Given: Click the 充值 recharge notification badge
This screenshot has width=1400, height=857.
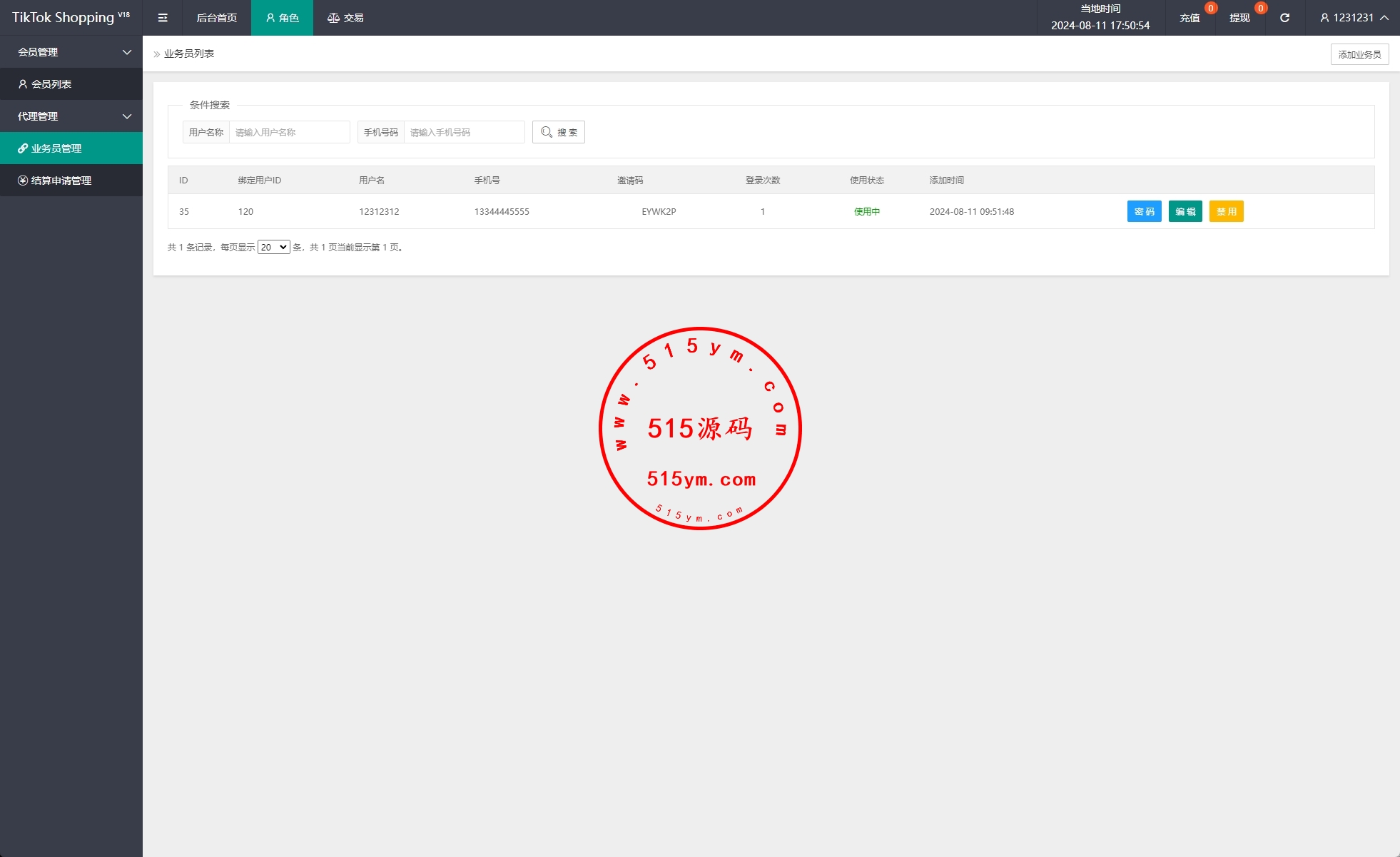Looking at the screenshot, I should (x=1210, y=9).
